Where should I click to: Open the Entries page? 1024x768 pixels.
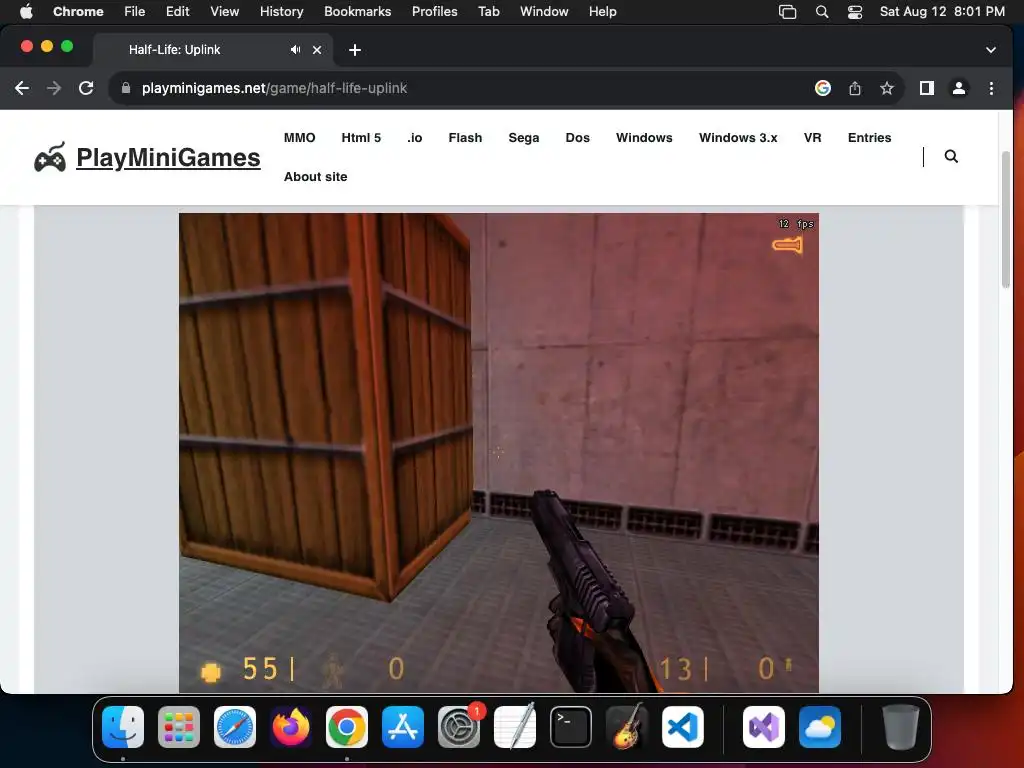[869, 138]
